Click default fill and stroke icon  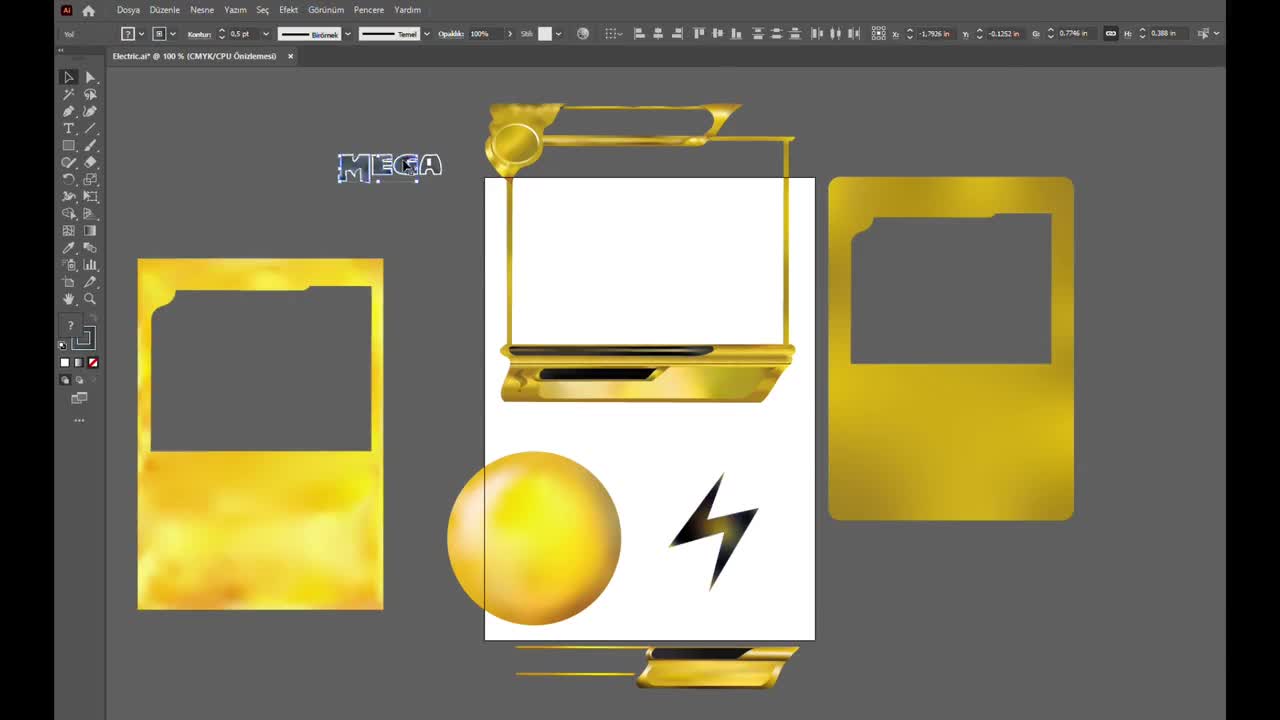(62, 345)
